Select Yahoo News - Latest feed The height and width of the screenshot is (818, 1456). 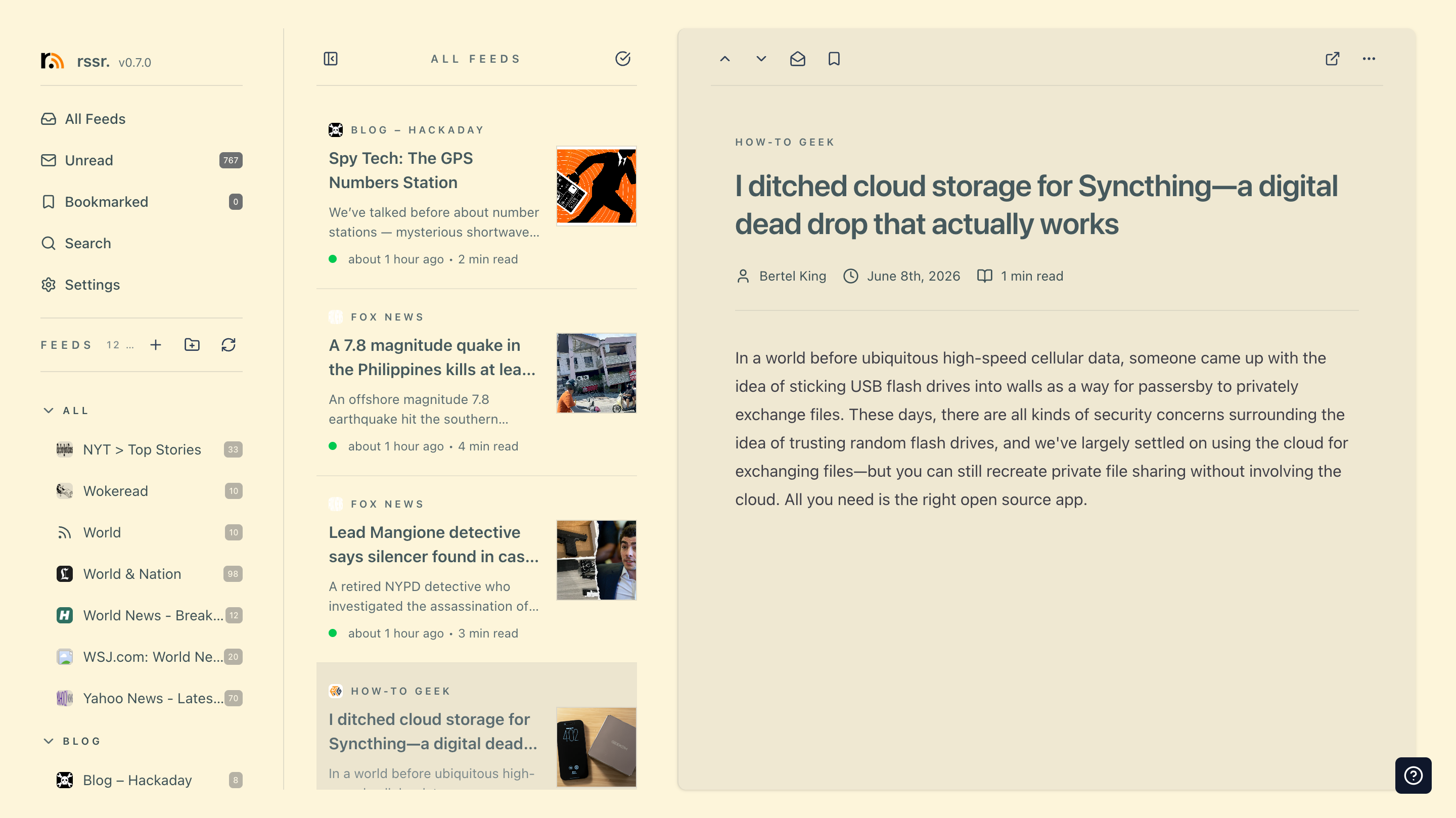pos(149,698)
